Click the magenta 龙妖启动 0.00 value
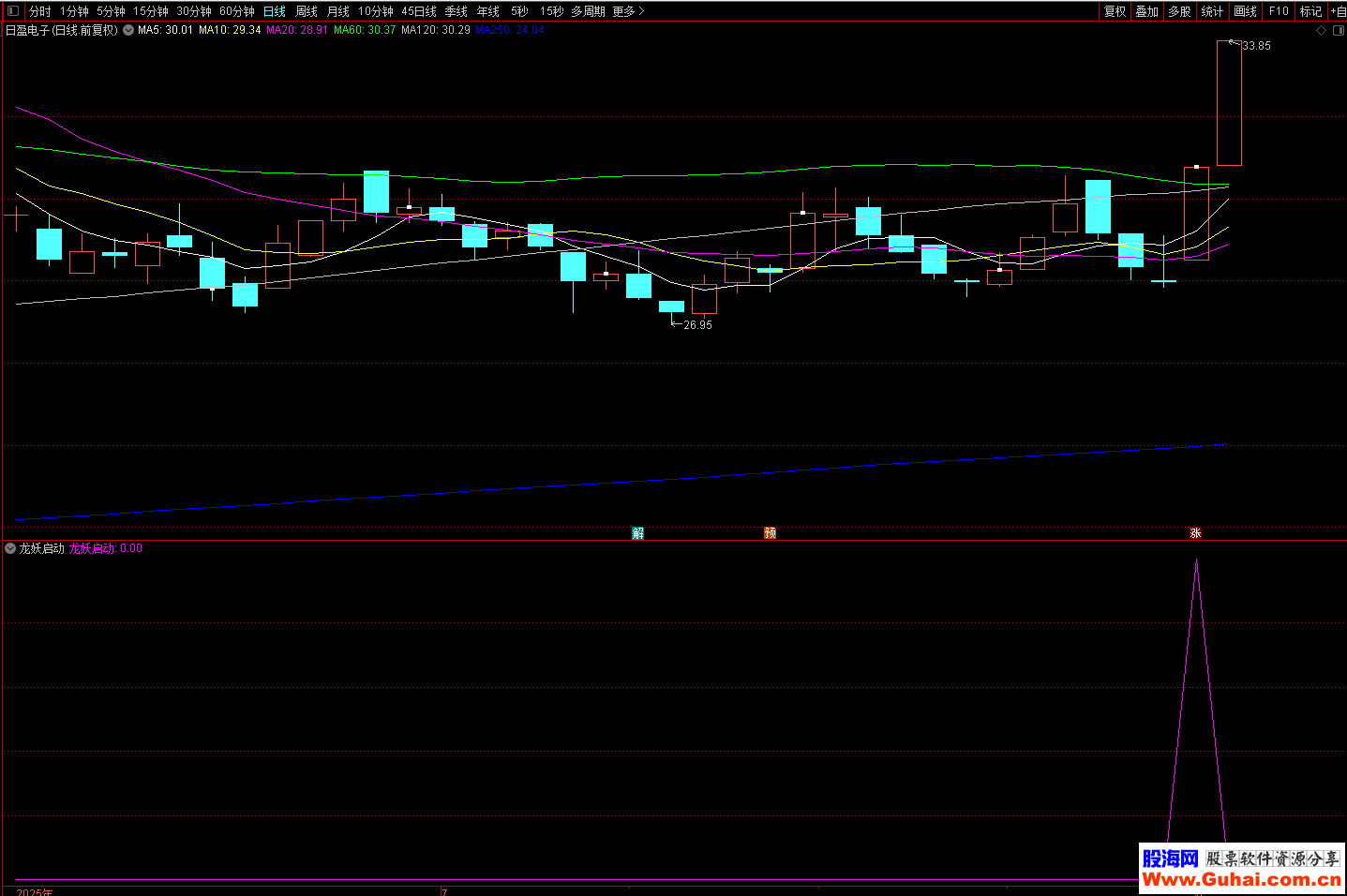 pyautogui.click(x=106, y=548)
